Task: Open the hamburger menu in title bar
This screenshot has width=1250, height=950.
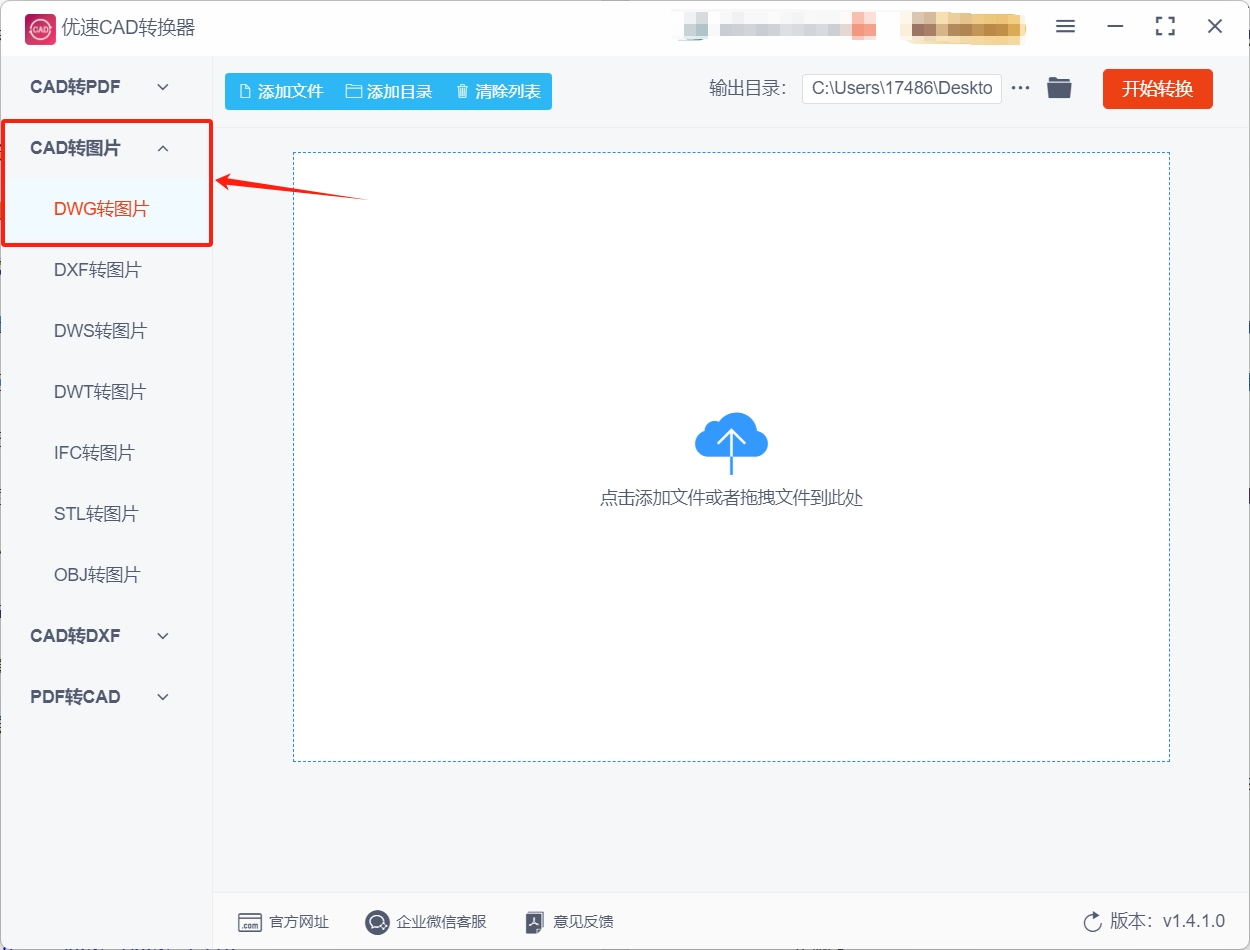Action: tap(1065, 27)
